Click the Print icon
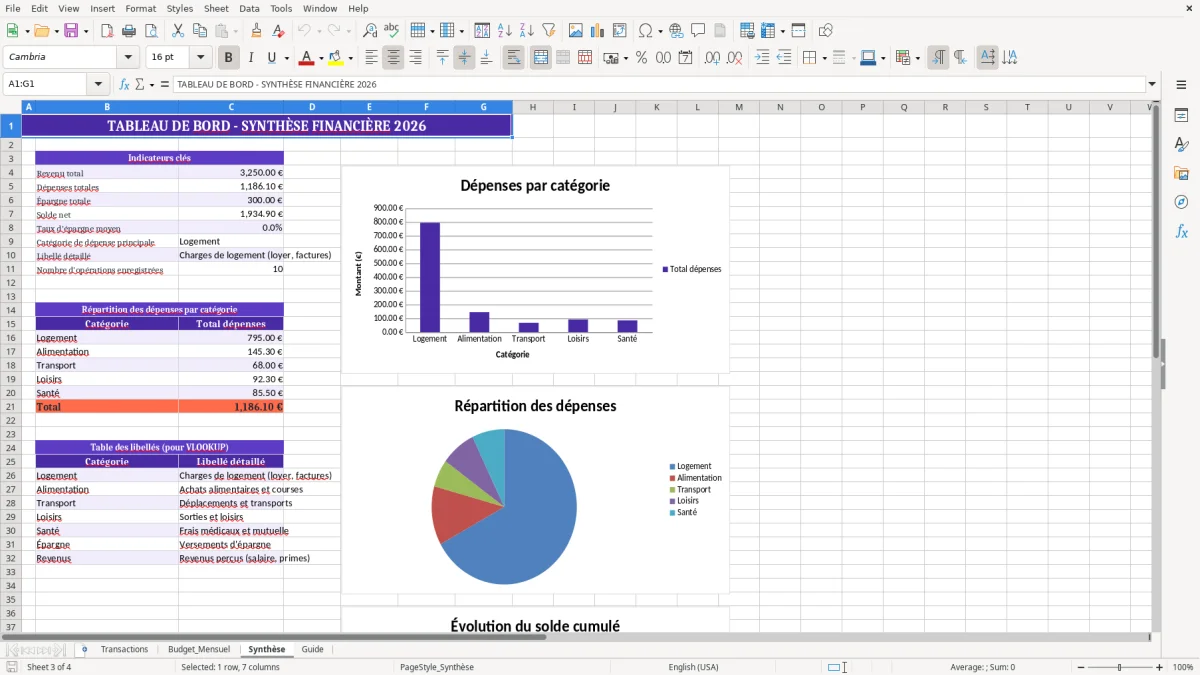The image size is (1200, 675). click(x=129, y=31)
